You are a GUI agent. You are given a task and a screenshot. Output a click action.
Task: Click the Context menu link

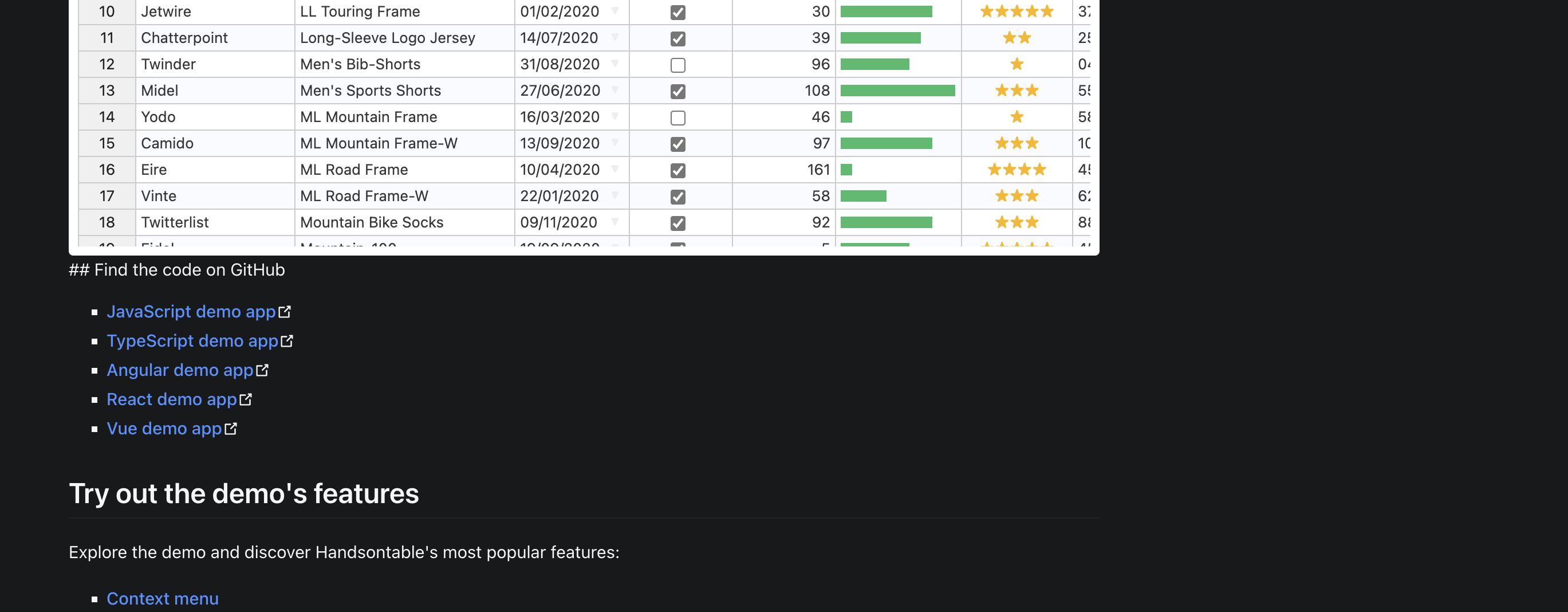click(x=162, y=598)
